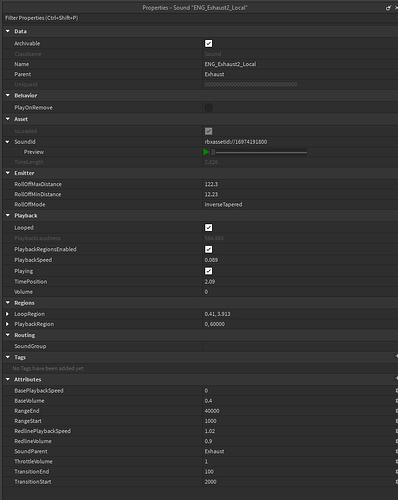Move the sound preview slider handle

click(x=213, y=152)
